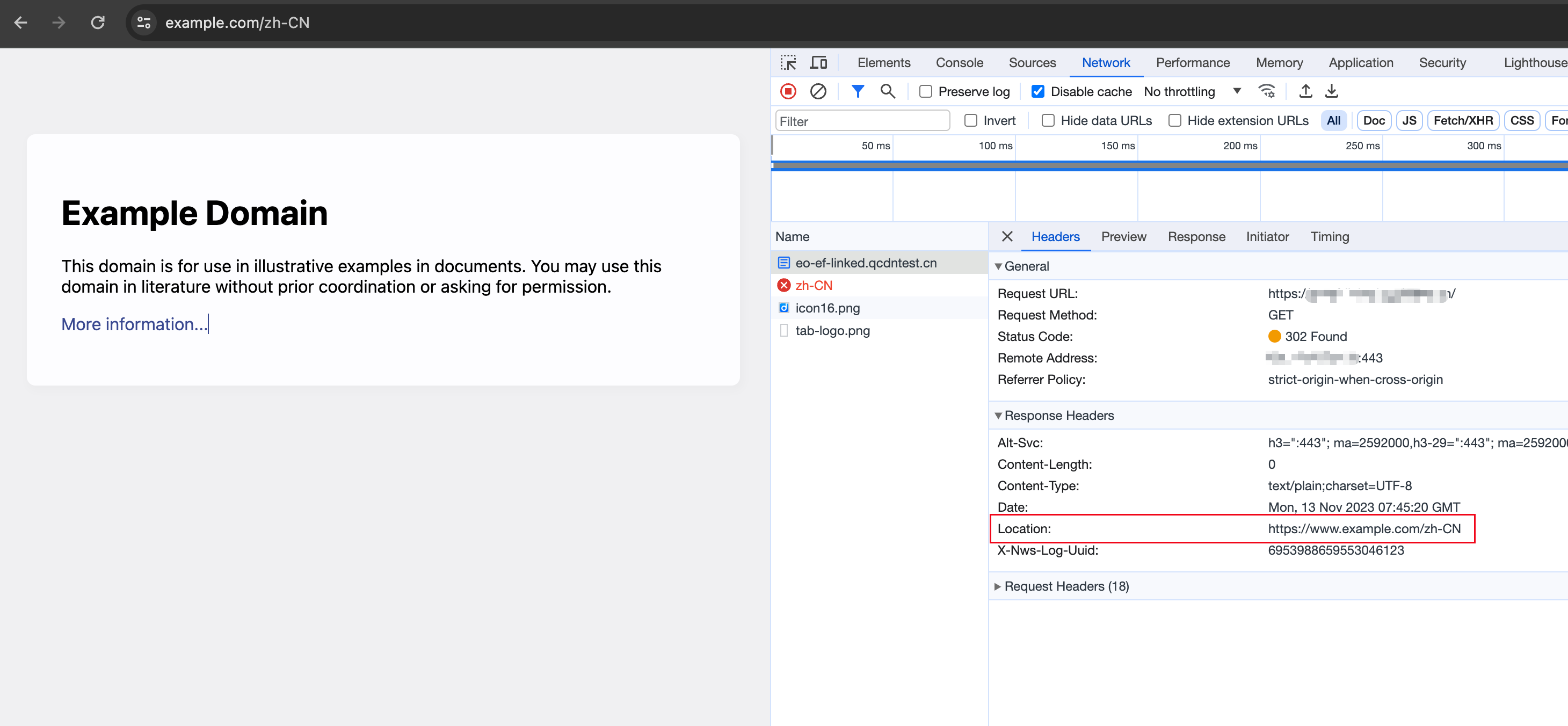Click in the Filter text field

click(862, 121)
